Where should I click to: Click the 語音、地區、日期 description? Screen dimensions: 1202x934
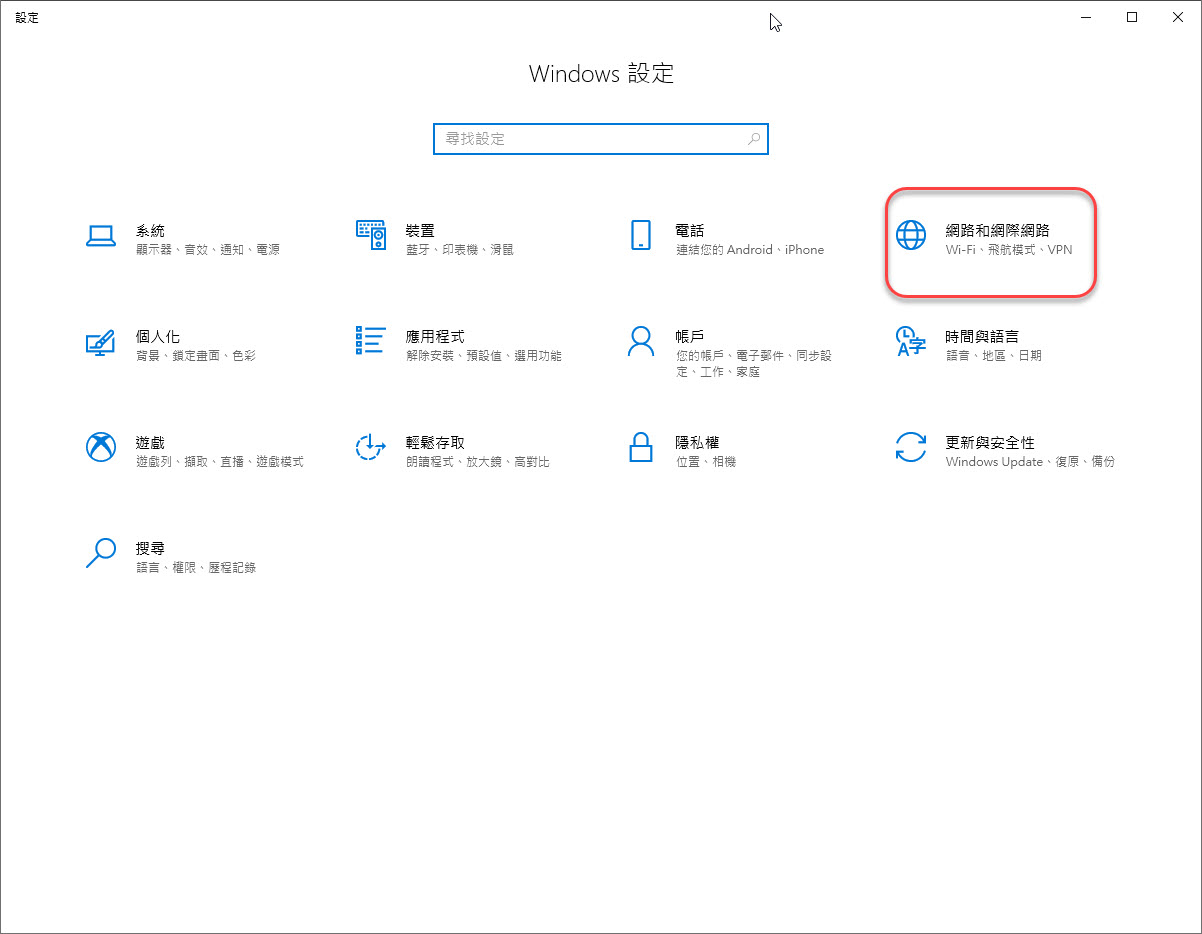[x=994, y=356]
